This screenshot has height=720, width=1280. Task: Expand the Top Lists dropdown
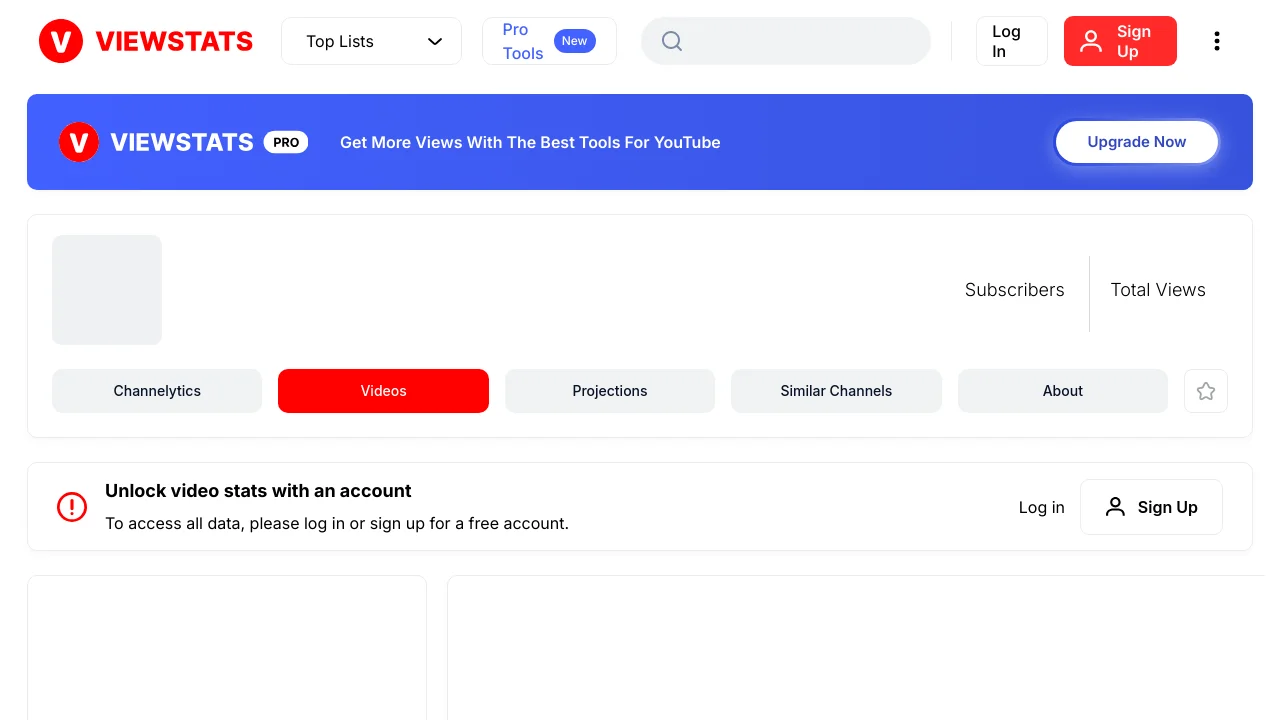[x=371, y=41]
